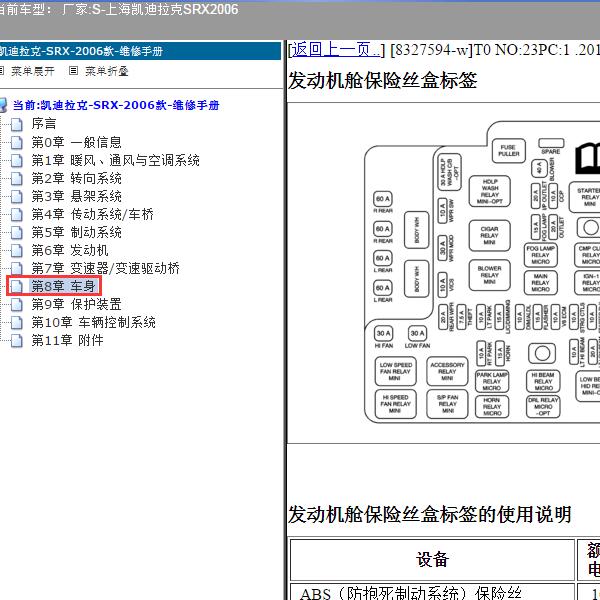
Task: Click the page icon beside 第1章
Action: [16, 160]
